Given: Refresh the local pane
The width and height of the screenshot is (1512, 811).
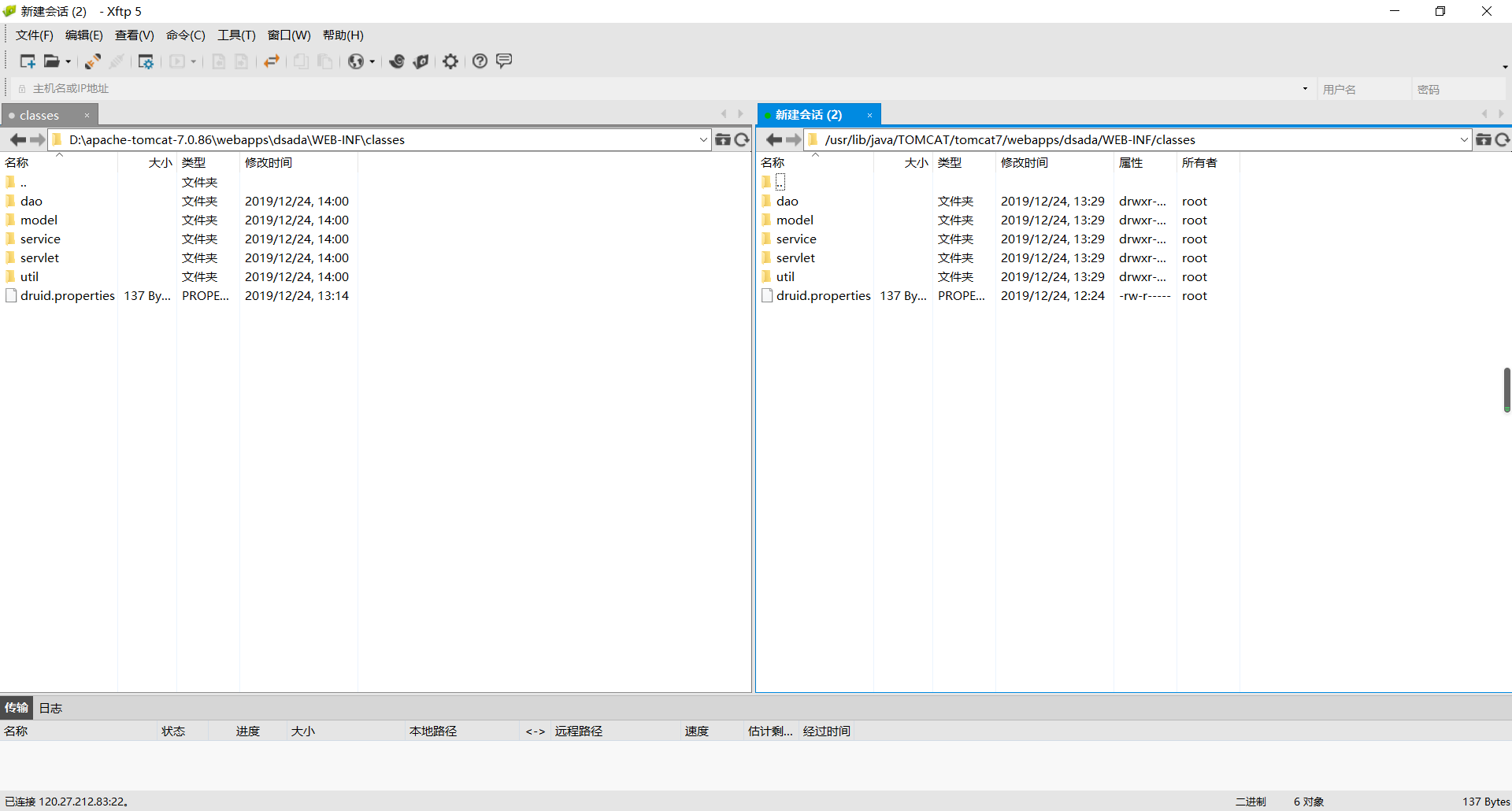Looking at the screenshot, I should pyautogui.click(x=742, y=140).
